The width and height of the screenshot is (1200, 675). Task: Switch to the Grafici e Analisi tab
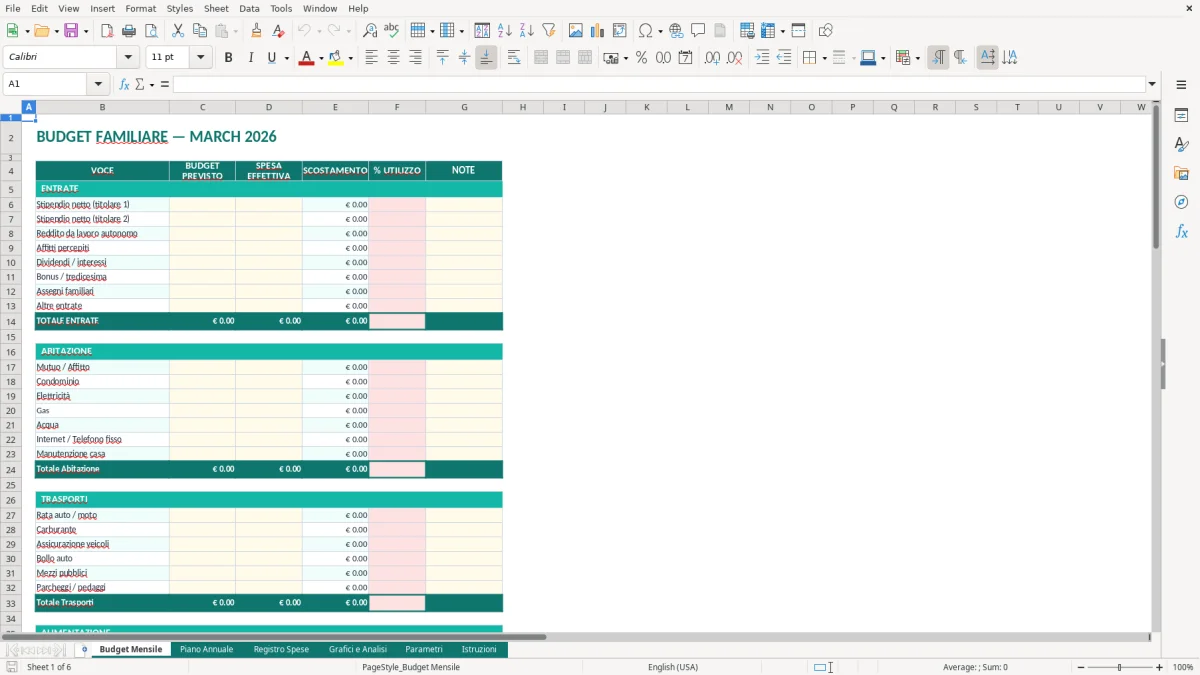[x=358, y=649]
